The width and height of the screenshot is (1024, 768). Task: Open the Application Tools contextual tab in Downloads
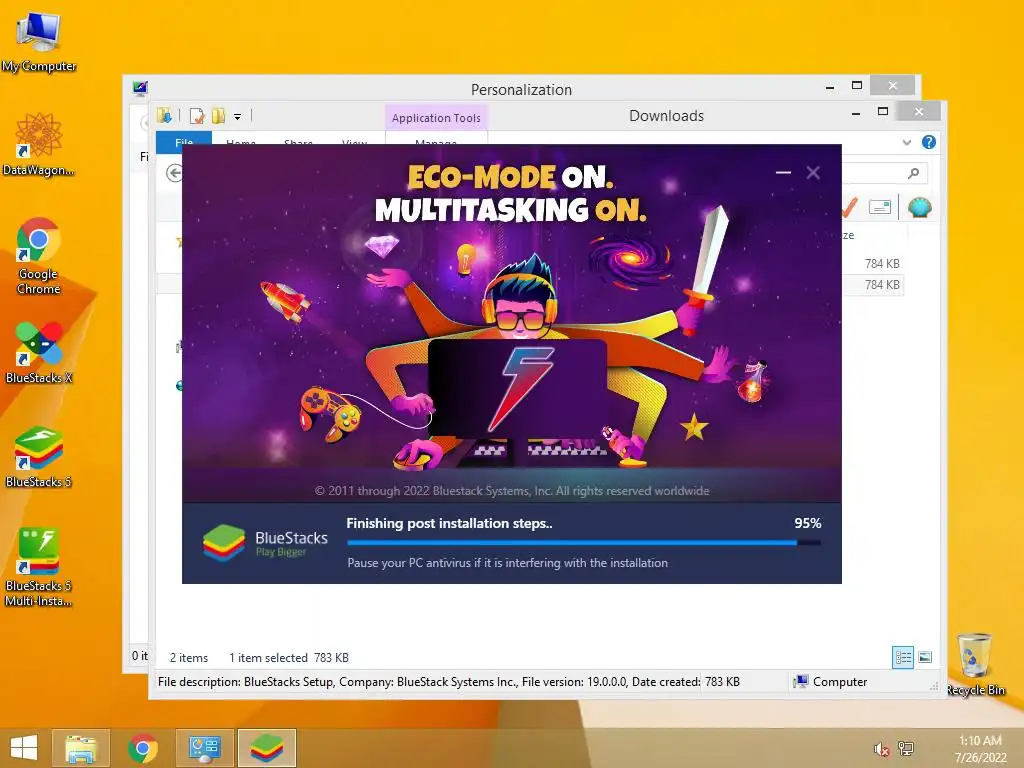pyautogui.click(x=436, y=118)
